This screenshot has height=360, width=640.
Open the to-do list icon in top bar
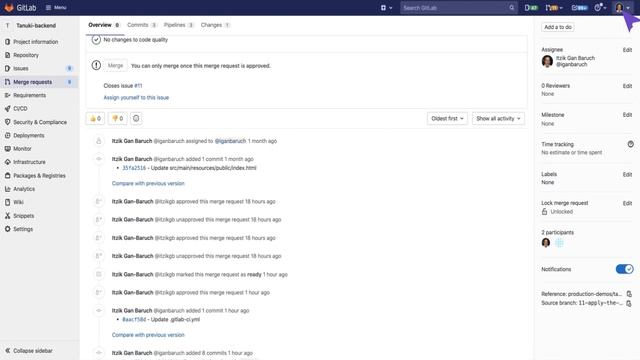[579, 7]
